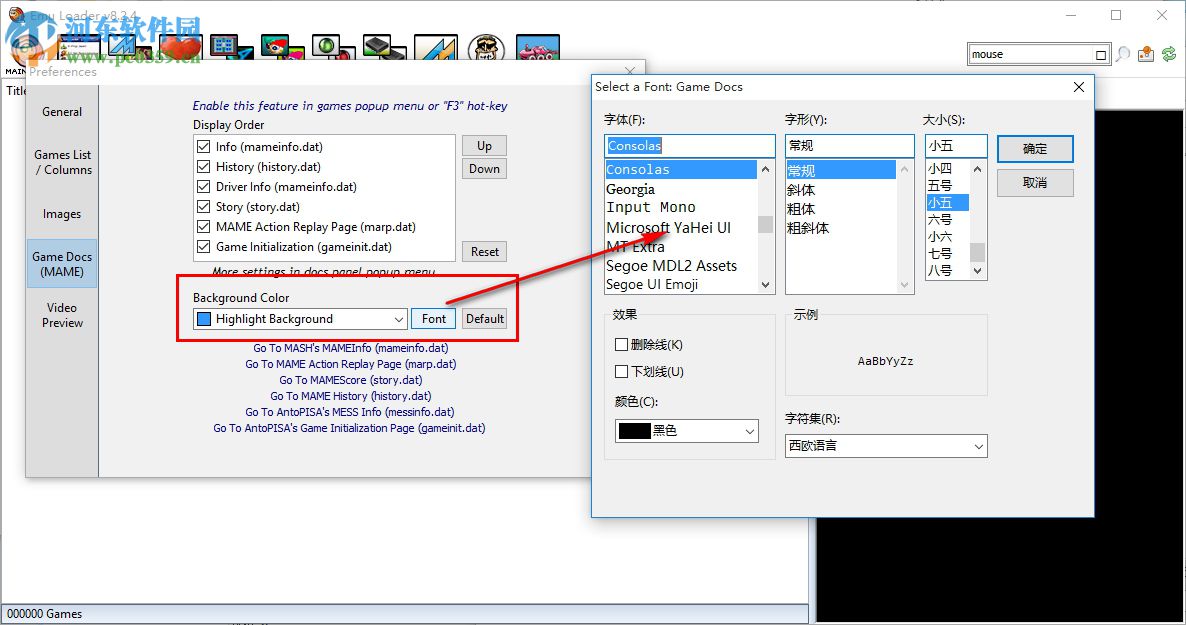Select the Game Docs (MAME) tab

point(62,264)
